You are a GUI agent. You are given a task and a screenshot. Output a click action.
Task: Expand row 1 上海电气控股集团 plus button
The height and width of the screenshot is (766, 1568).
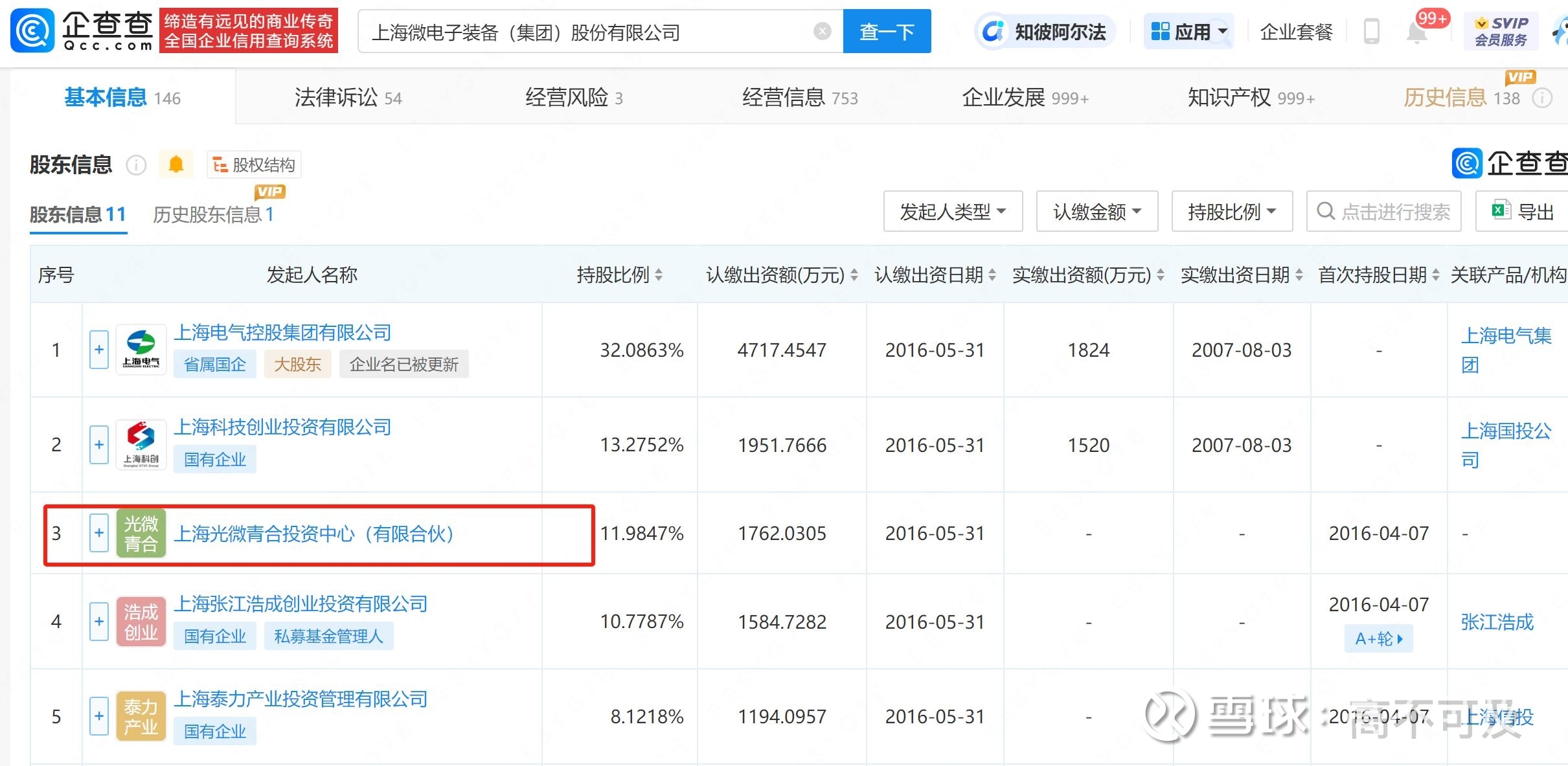pyautogui.click(x=99, y=350)
